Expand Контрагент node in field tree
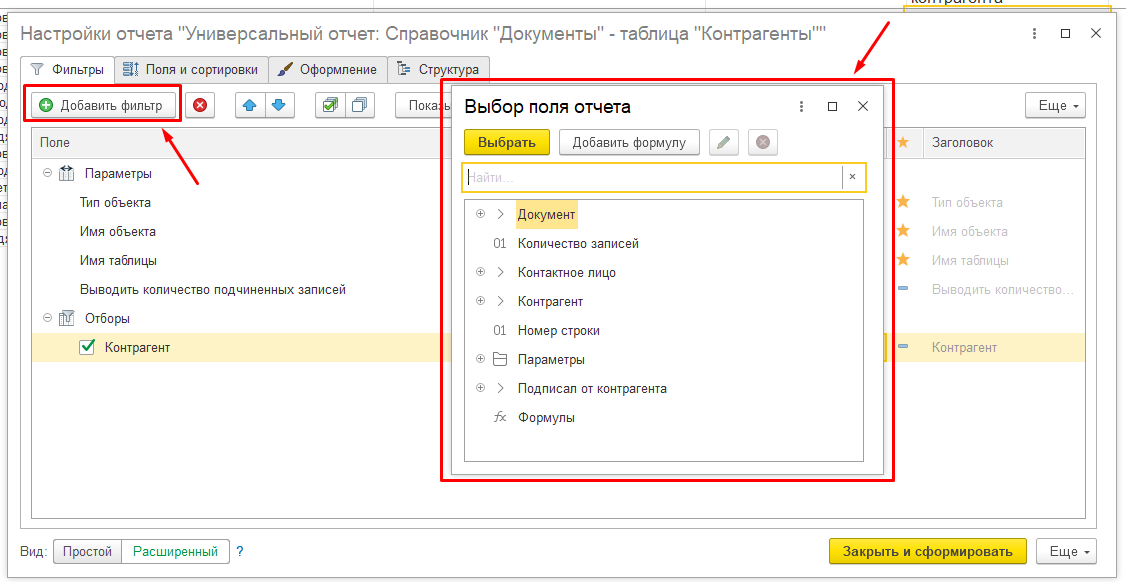 pyautogui.click(x=480, y=301)
